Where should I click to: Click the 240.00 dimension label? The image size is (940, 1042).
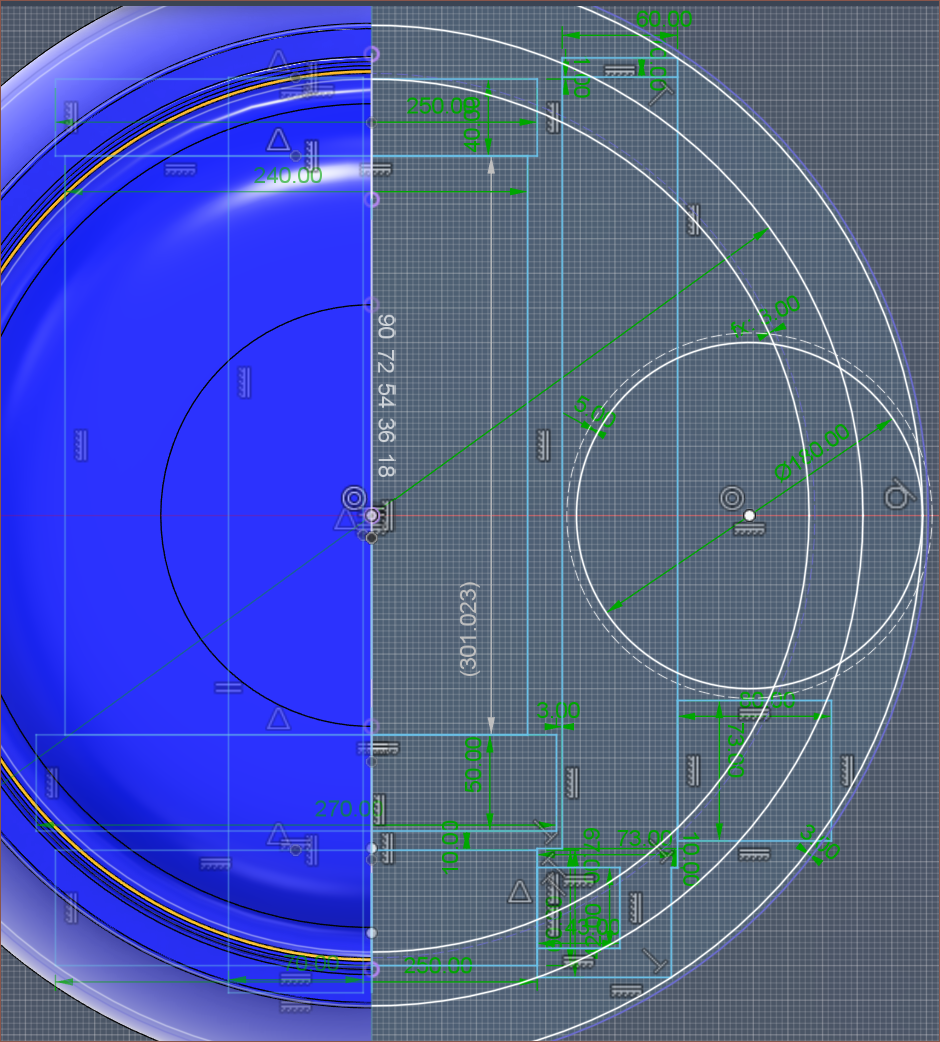click(x=288, y=176)
